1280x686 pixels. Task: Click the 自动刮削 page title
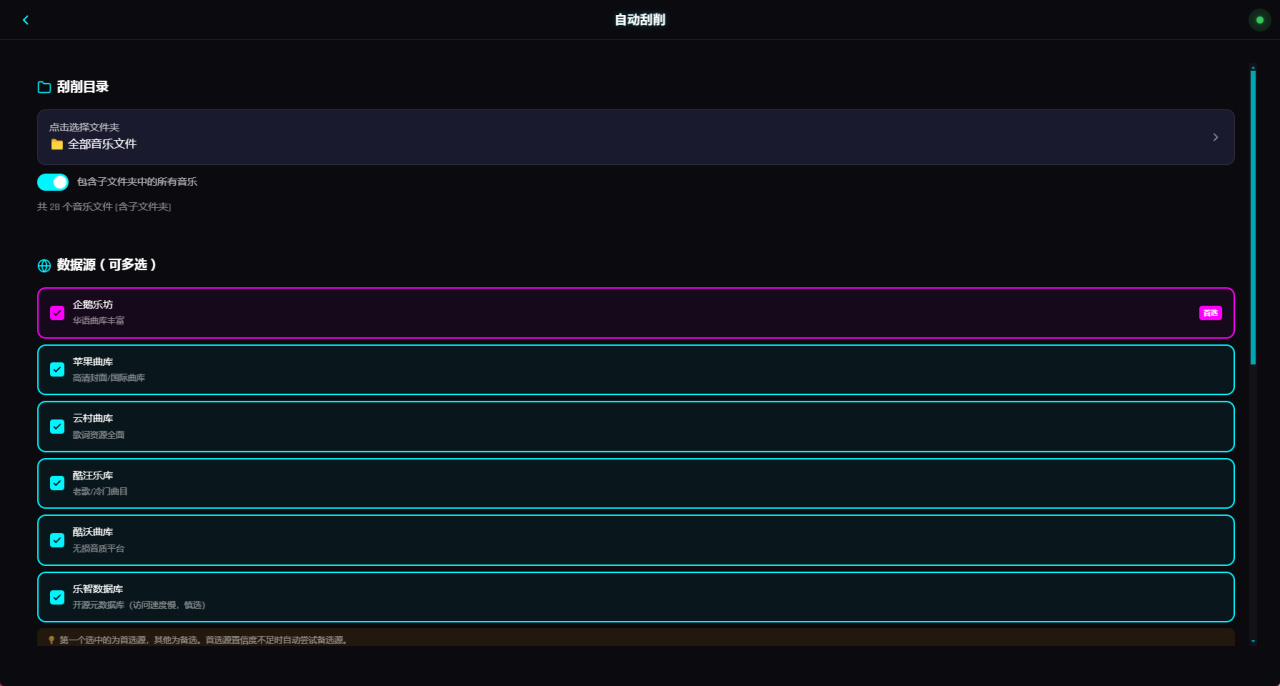[640, 20]
